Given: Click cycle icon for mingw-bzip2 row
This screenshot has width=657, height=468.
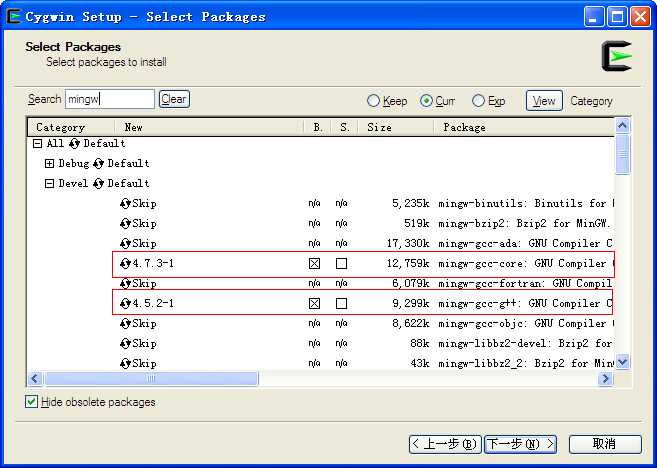Looking at the screenshot, I should point(125,224).
